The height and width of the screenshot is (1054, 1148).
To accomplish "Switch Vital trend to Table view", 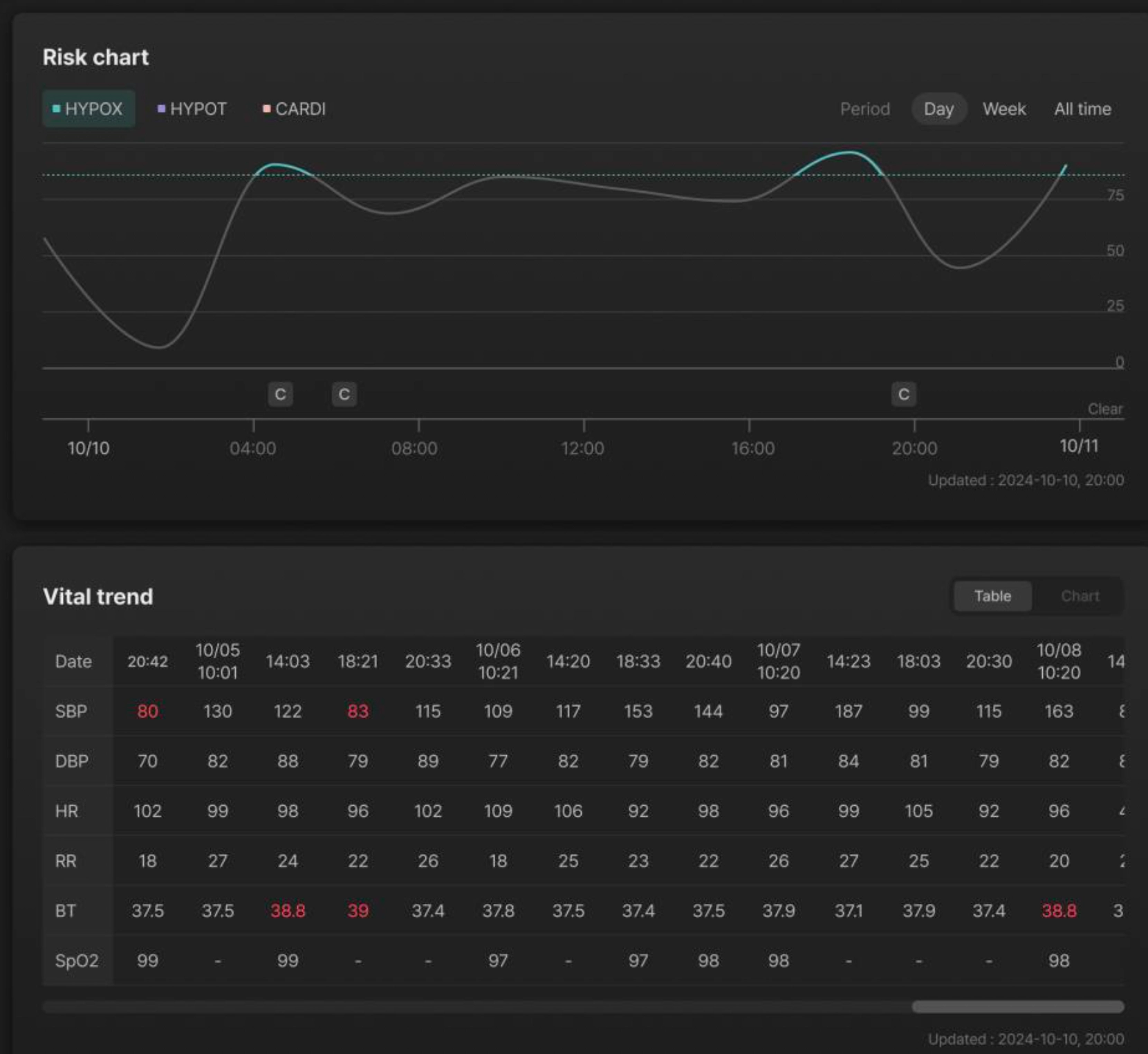I will (x=992, y=596).
